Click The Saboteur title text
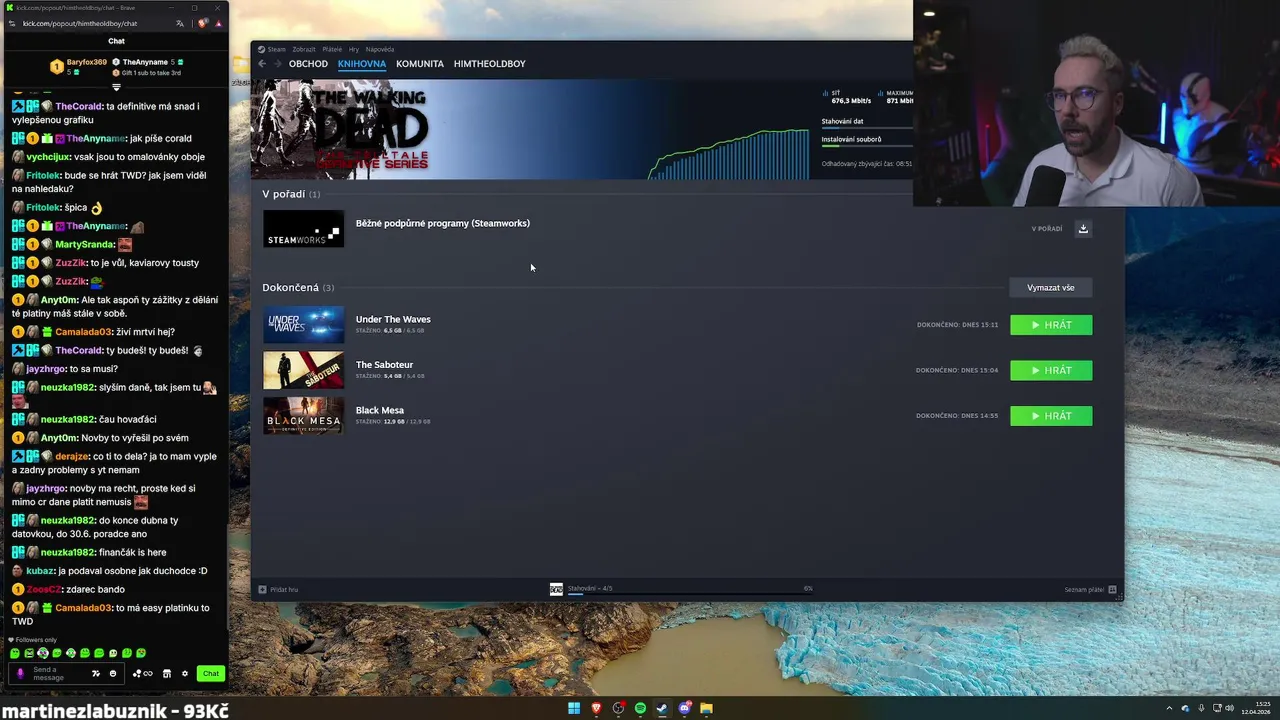Viewport: 1280px width, 720px height. tap(384, 365)
